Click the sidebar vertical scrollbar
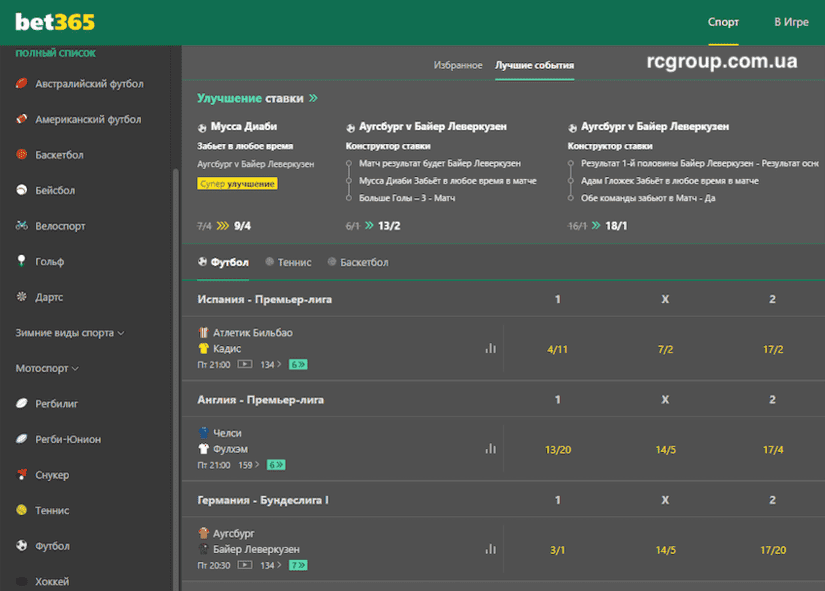Image resolution: width=825 pixels, height=591 pixels. [x=176, y=379]
